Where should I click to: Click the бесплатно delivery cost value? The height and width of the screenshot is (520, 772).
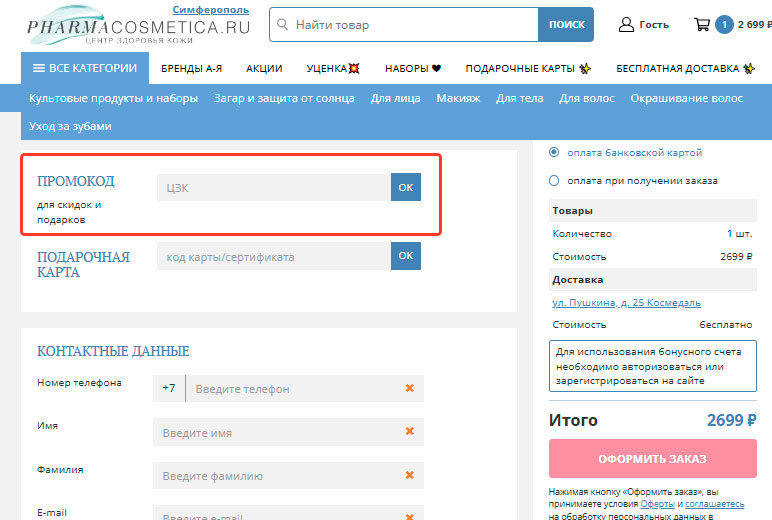coord(726,325)
